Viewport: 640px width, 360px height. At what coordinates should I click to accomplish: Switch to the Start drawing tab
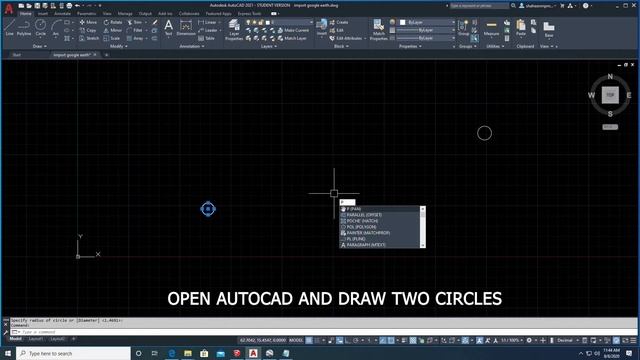coord(17,55)
